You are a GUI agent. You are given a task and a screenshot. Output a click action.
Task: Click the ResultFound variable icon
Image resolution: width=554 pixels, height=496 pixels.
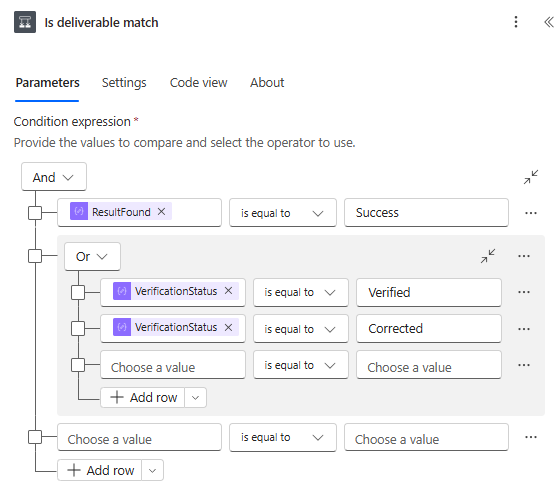click(x=79, y=211)
